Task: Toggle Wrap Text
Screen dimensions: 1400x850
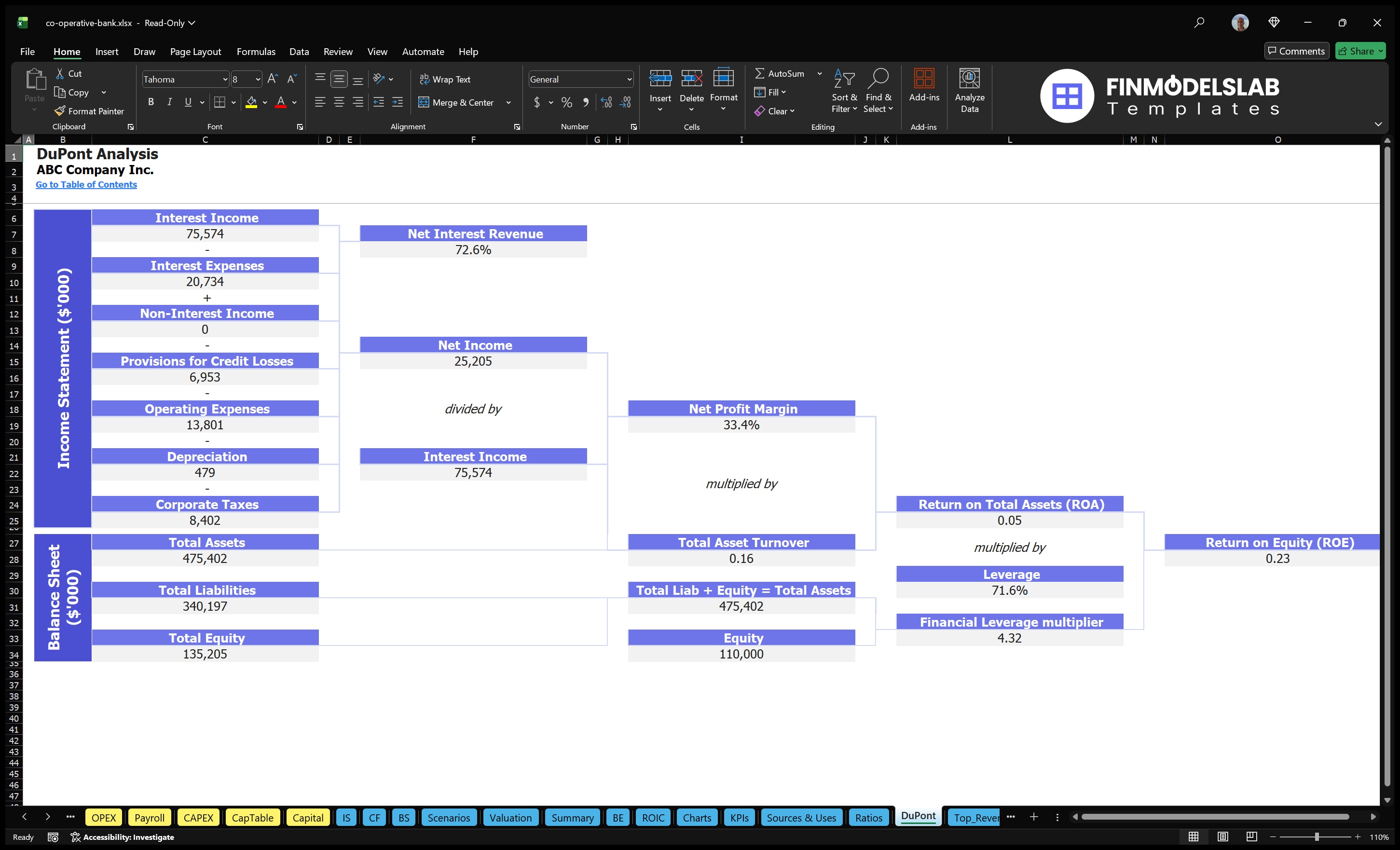Action: [445, 79]
